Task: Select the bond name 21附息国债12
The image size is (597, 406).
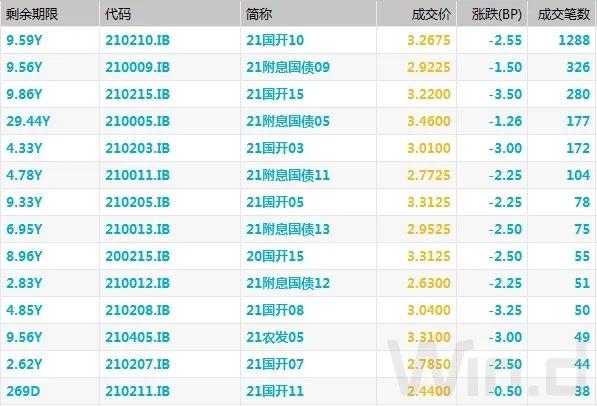Action: coord(288,284)
